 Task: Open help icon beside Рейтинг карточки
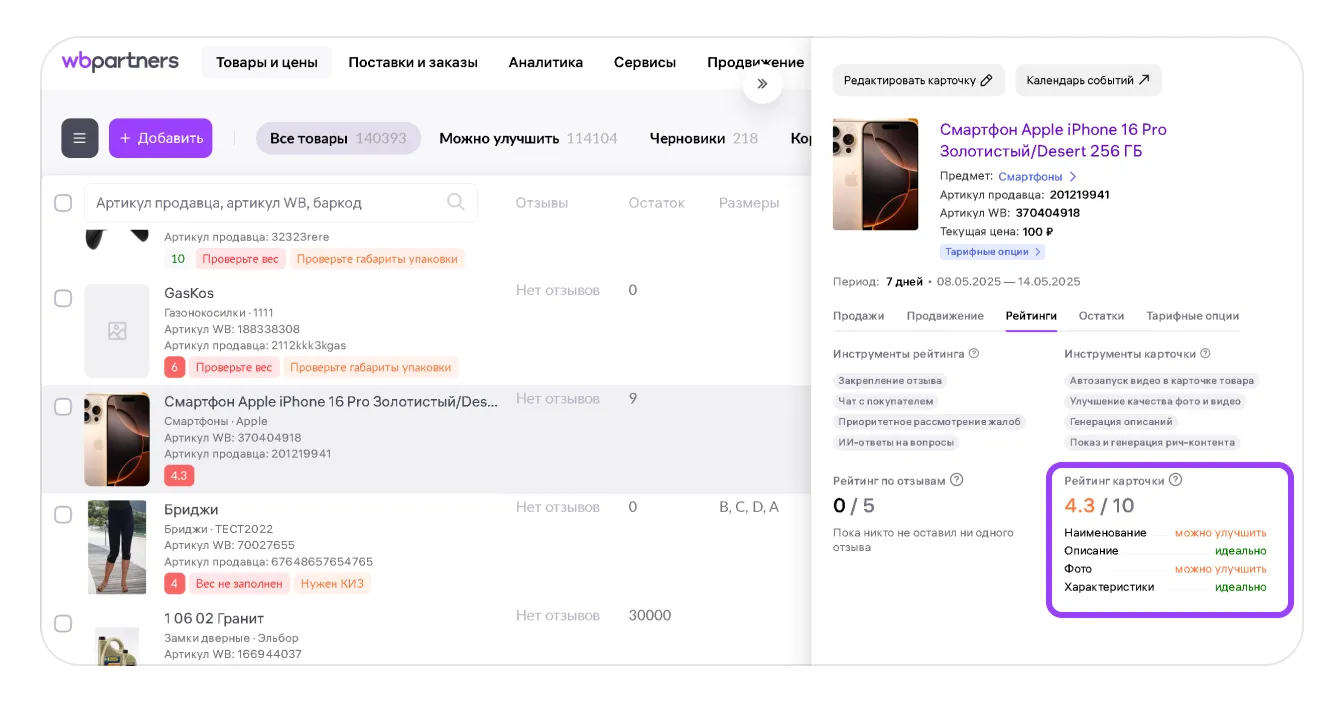(1175, 480)
